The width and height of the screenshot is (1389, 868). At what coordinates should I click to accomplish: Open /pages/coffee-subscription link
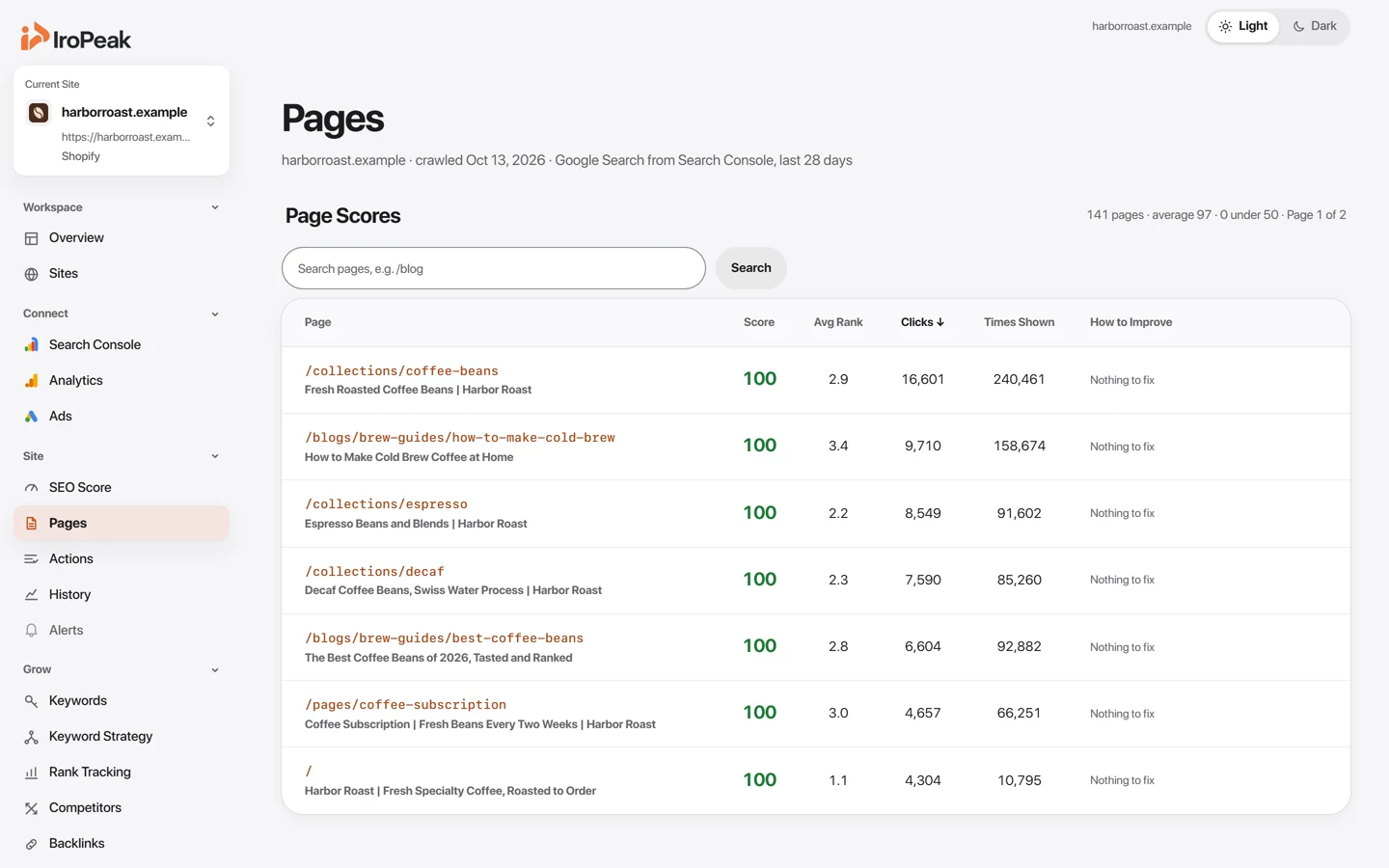(405, 705)
